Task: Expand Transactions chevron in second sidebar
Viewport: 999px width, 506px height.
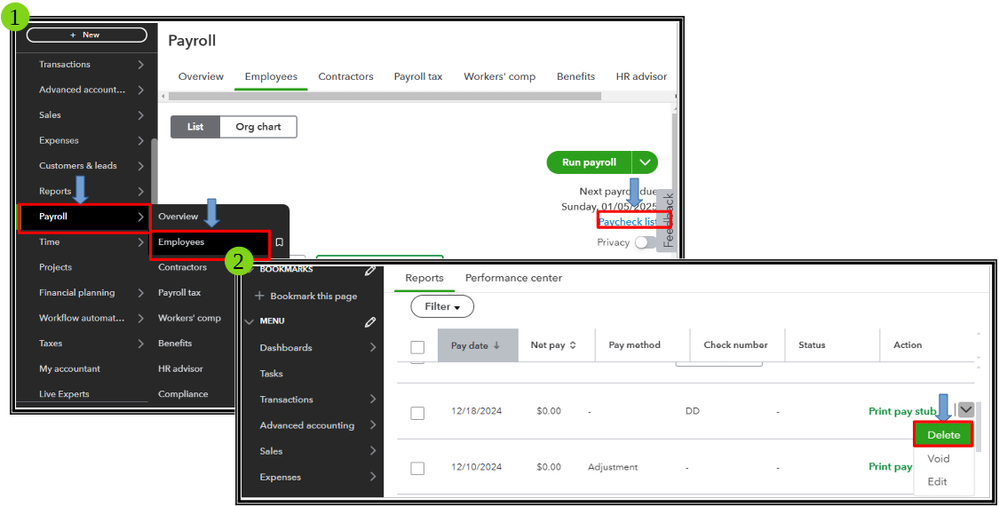Action: (x=373, y=400)
